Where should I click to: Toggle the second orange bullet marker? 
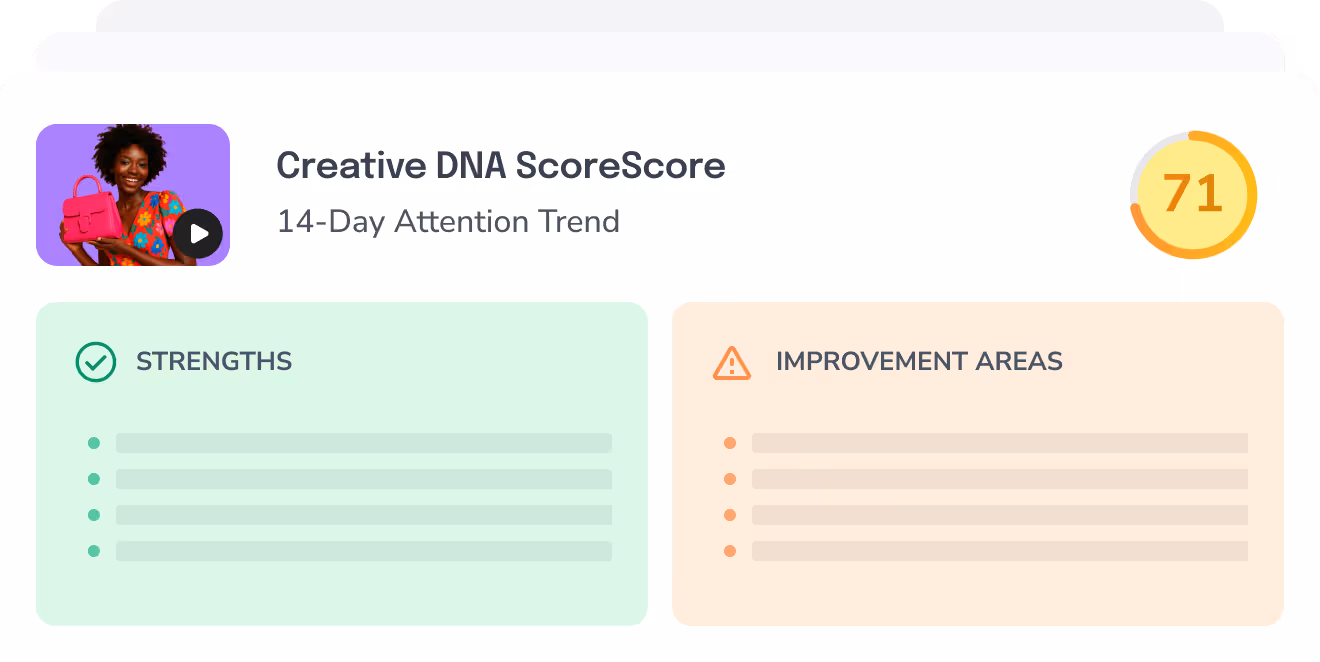731,478
